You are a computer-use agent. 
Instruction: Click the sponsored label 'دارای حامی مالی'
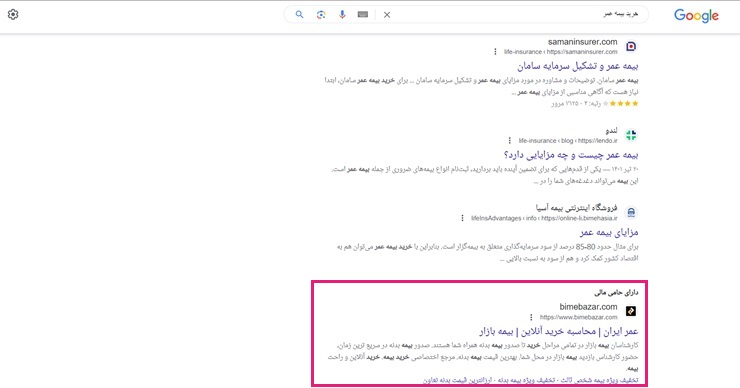point(616,293)
